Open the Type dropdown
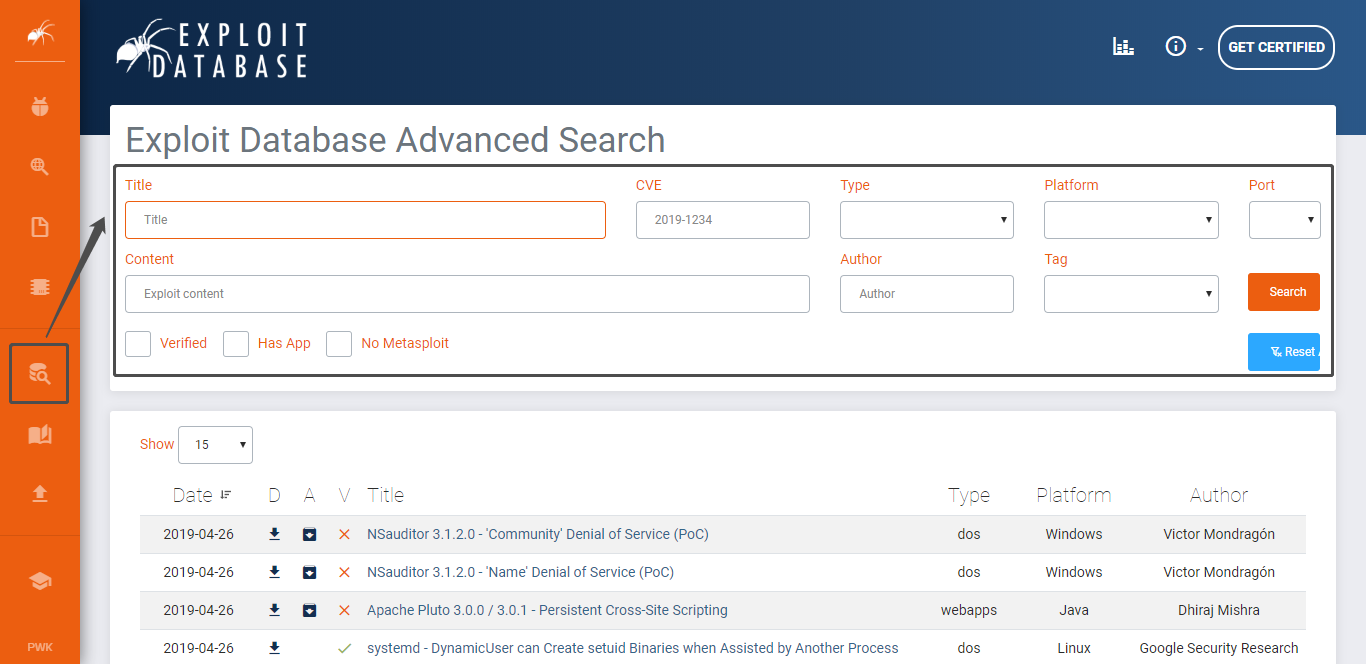1366x664 pixels. 926,220
